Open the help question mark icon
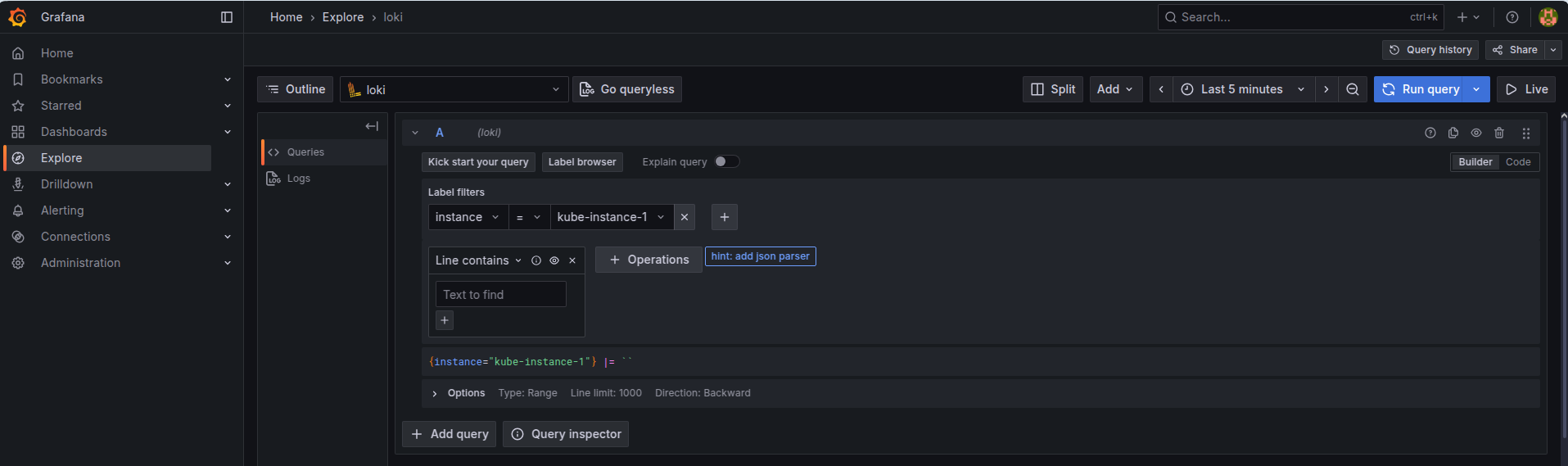This screenshot has width=1568, height=466. point(1512,17)
